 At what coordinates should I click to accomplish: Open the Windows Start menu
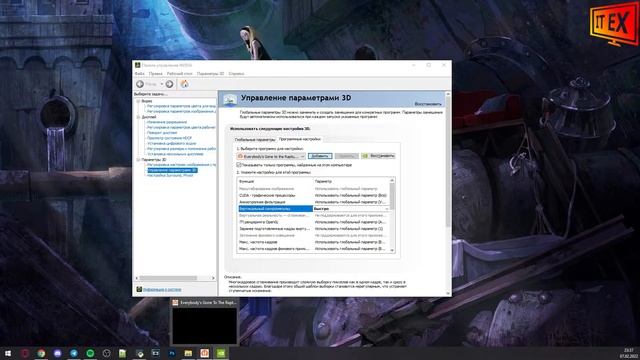(8, 353)
